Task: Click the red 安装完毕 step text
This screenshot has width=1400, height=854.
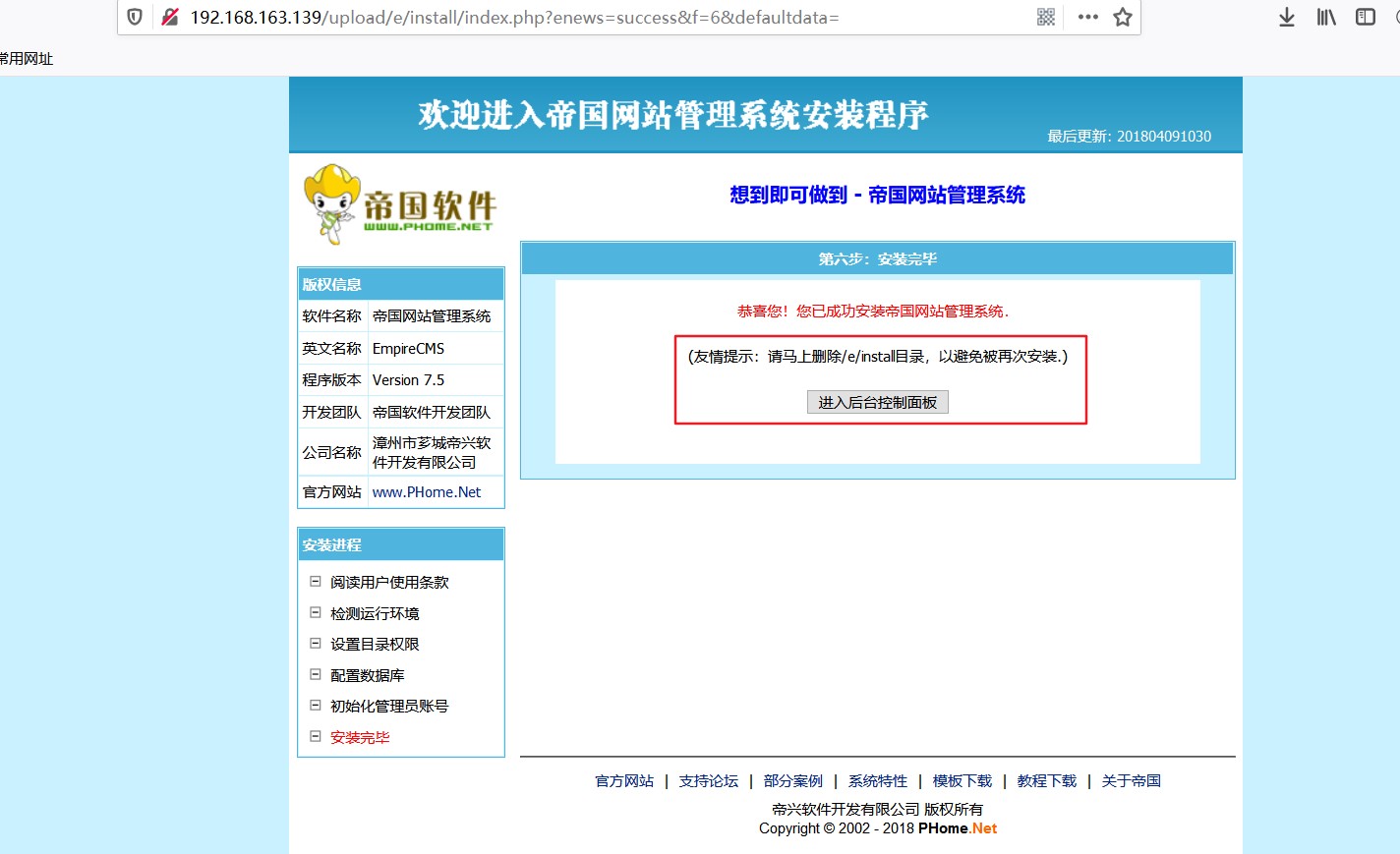Action: (360, 737)
